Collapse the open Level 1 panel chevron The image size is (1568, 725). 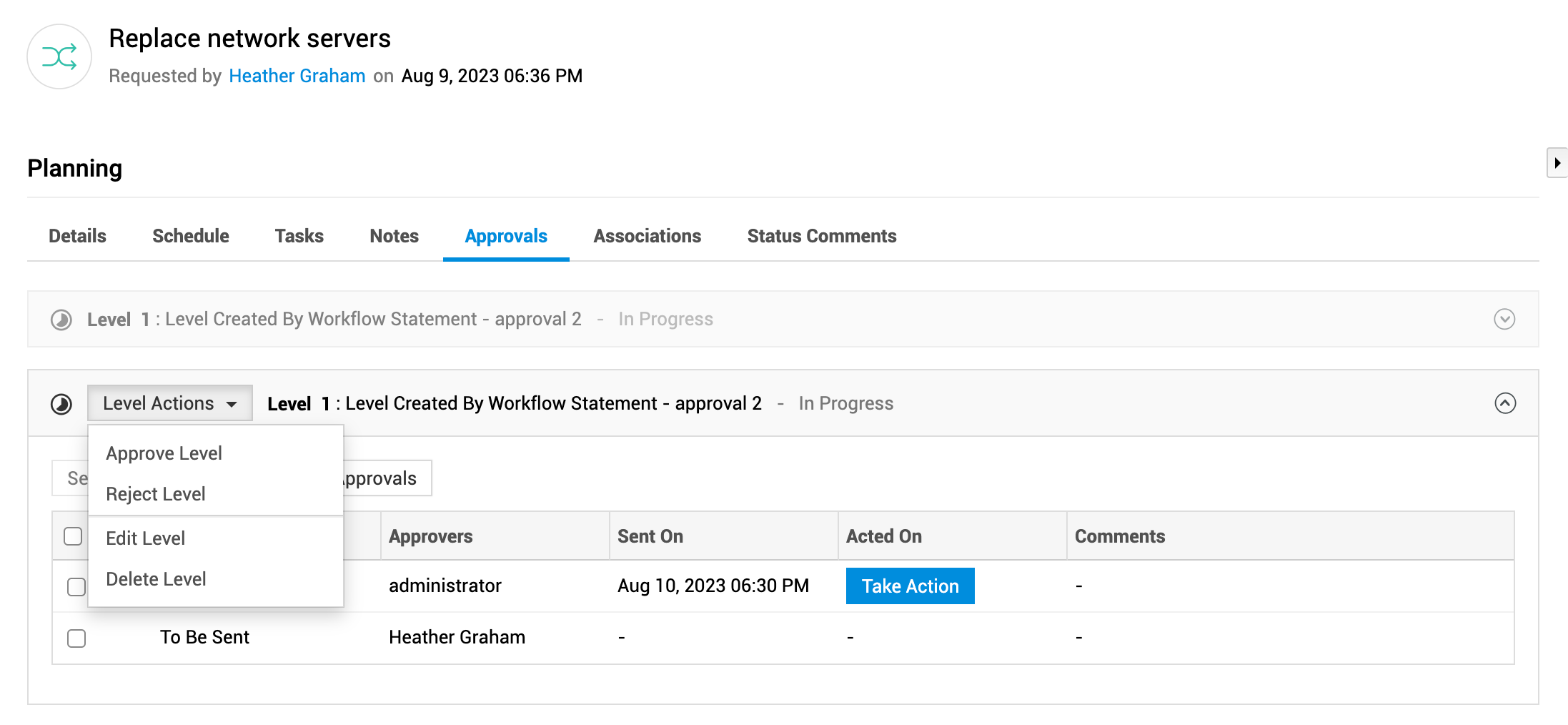[1505, 403]
